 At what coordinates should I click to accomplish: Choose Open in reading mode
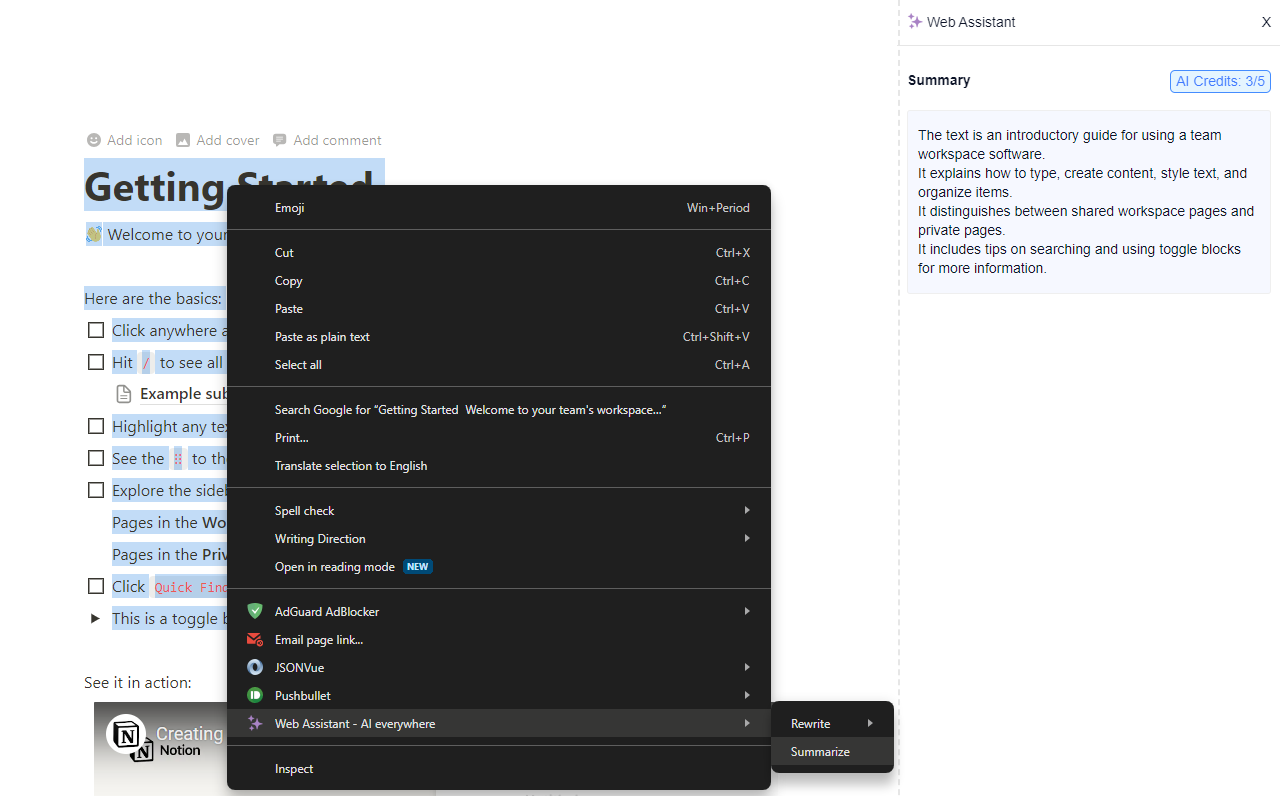click(x=499, y=566)
